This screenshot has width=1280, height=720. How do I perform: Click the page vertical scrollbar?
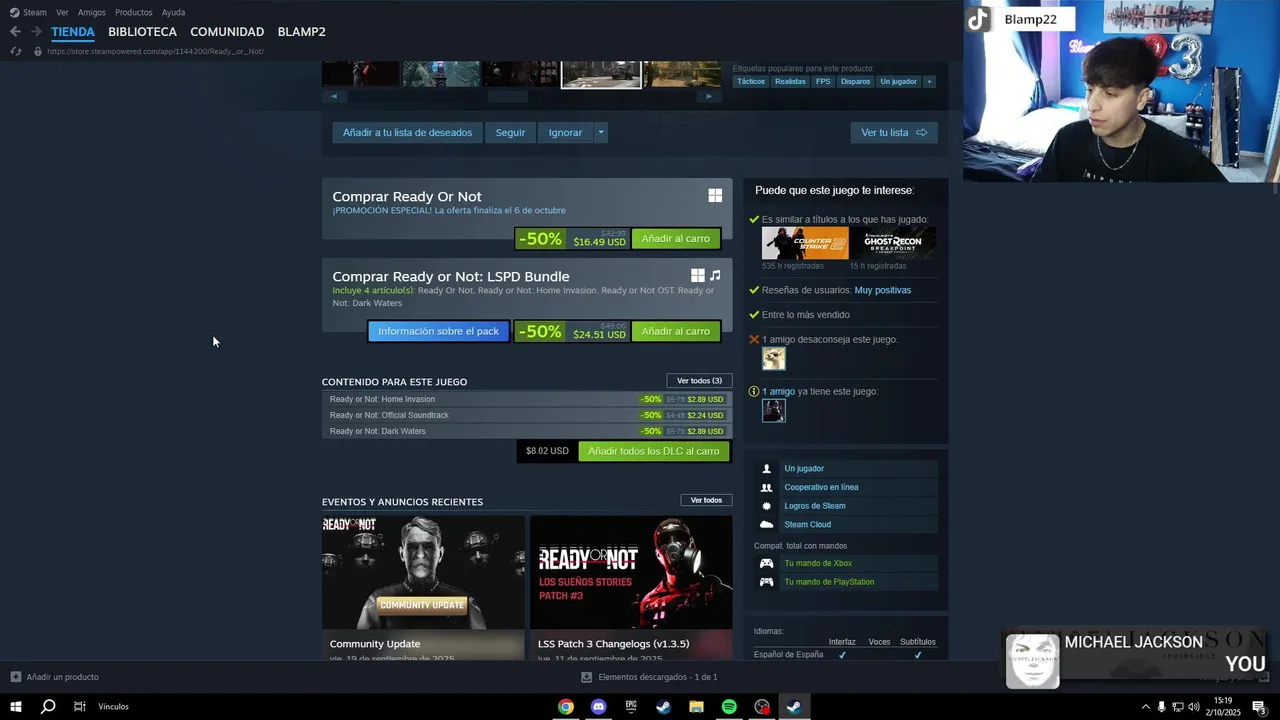(1275, 190)
